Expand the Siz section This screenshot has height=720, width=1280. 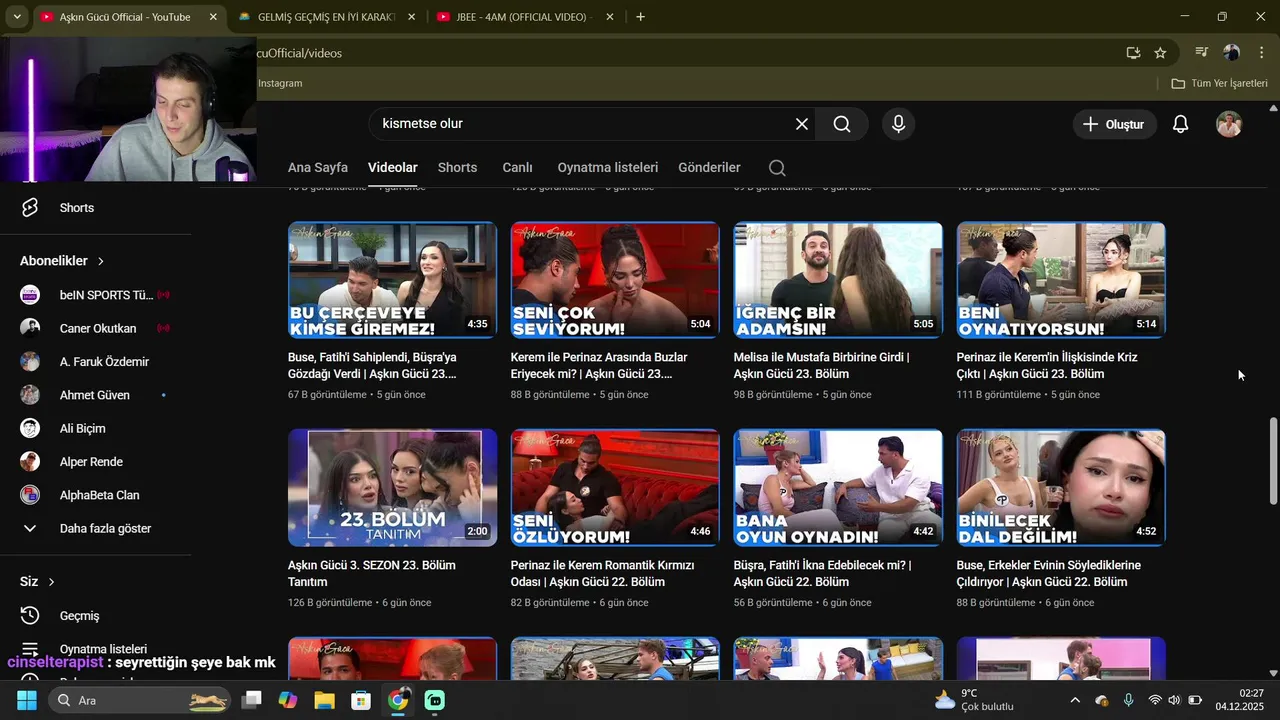coord(37,582)
